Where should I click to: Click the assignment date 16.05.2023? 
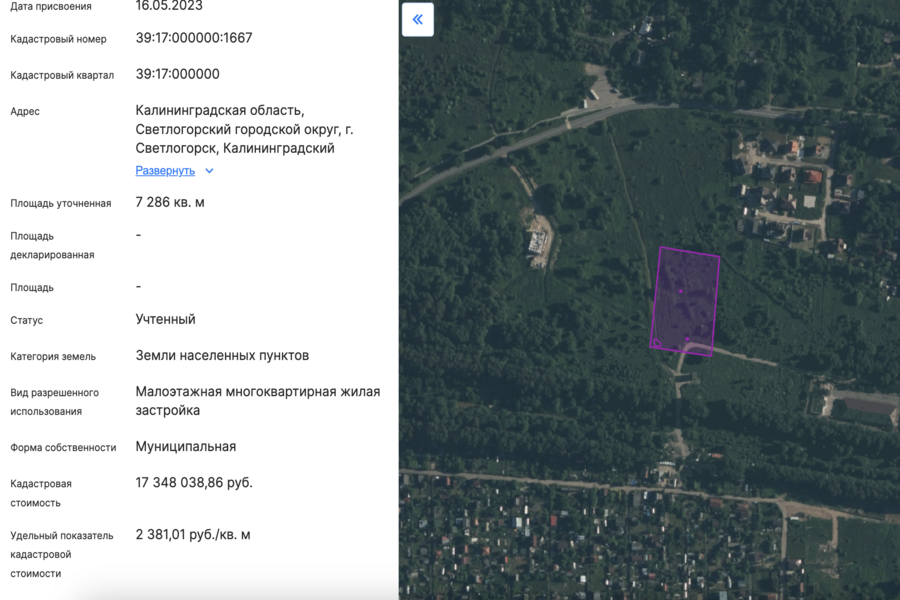[x=169, y=6]
